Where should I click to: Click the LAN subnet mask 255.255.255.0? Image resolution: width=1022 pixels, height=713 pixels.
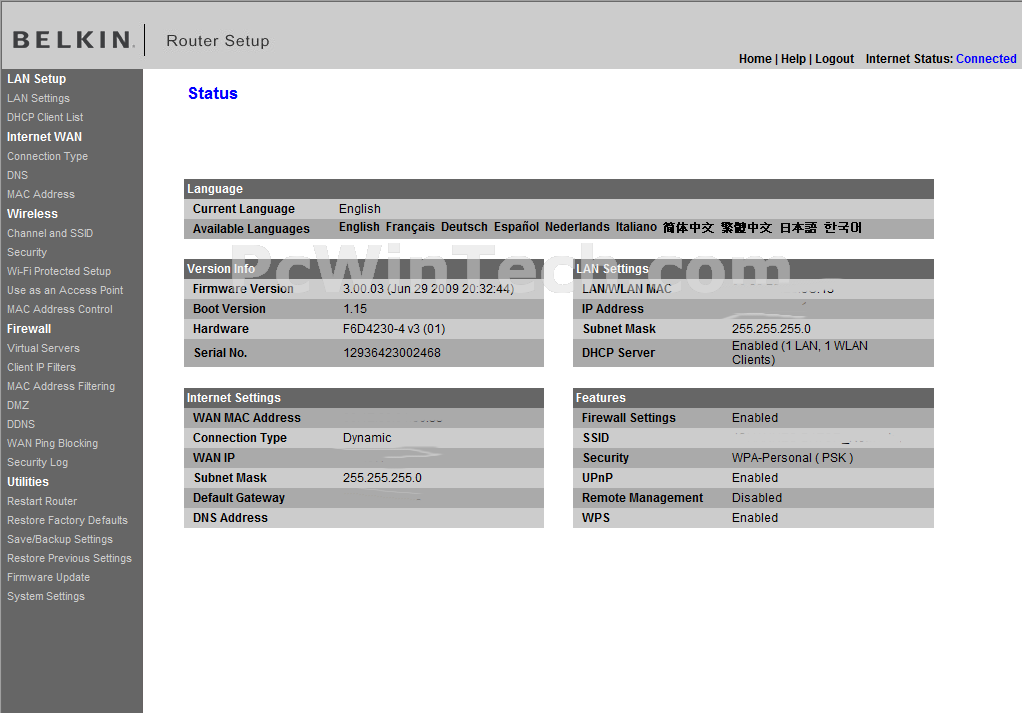pyautogui.click(x=771, y=329)
